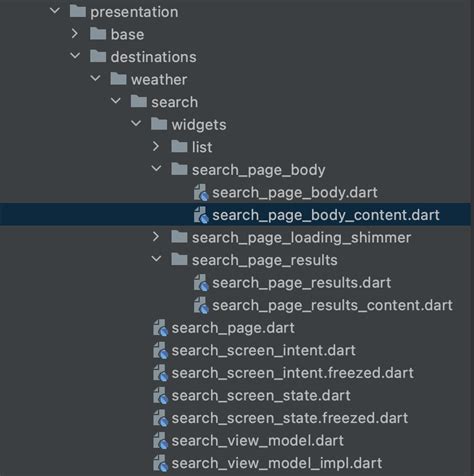Select the list folder name

coord(202,147)
